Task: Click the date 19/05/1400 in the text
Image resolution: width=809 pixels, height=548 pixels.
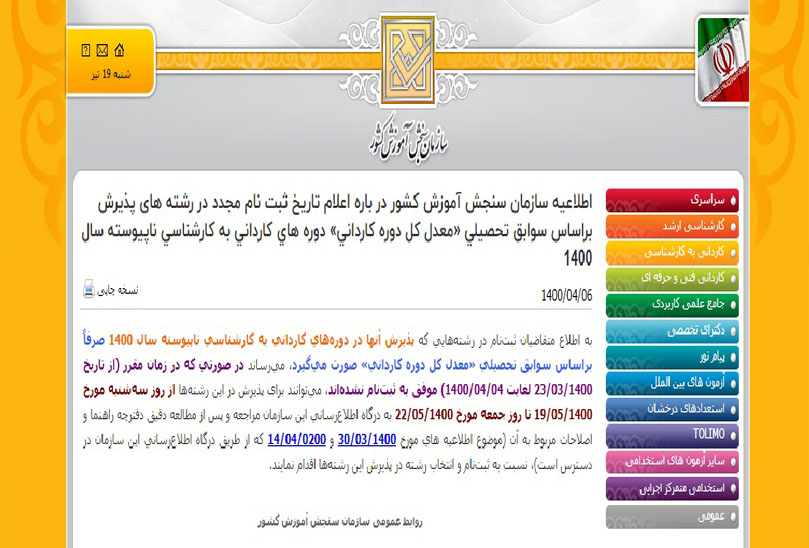Action: tap(563, 414)
